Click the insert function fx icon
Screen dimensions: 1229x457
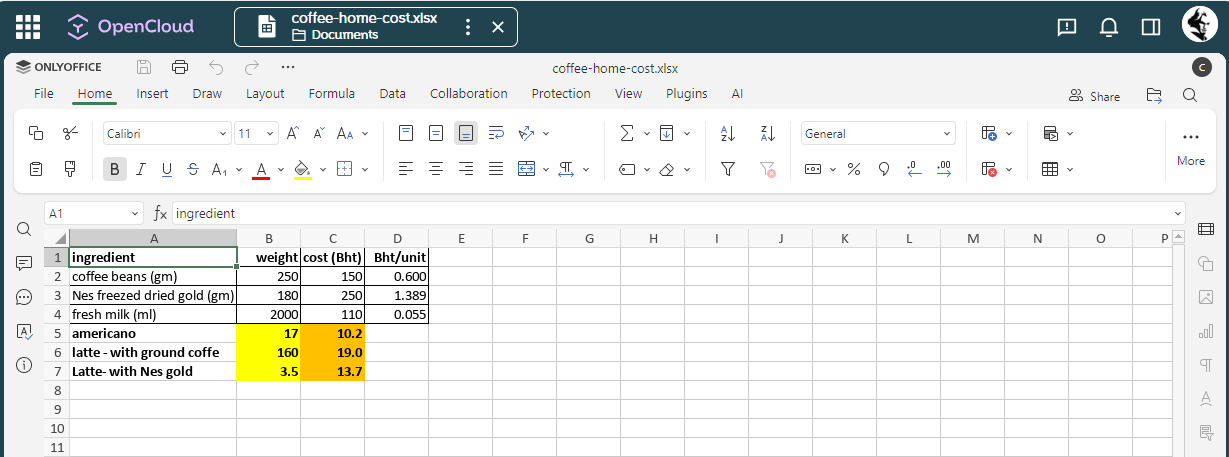[160, 213]
